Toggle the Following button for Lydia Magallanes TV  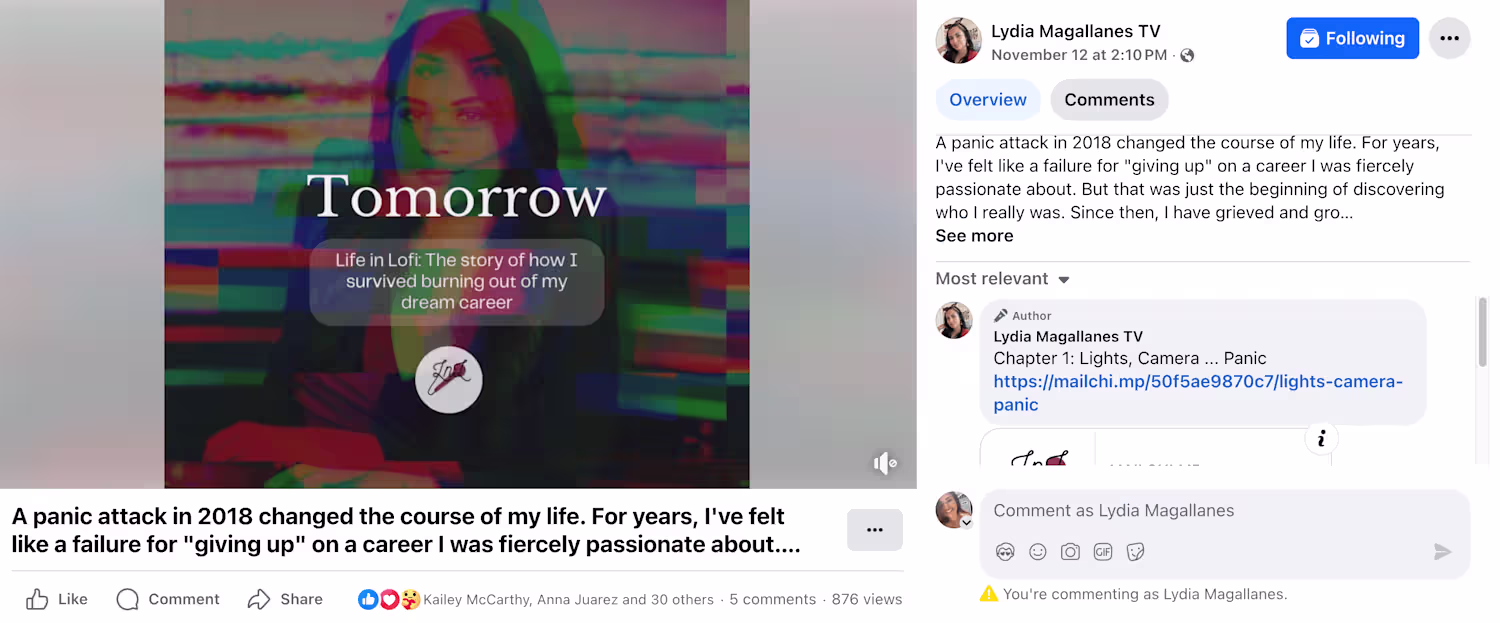(1352, 39)
